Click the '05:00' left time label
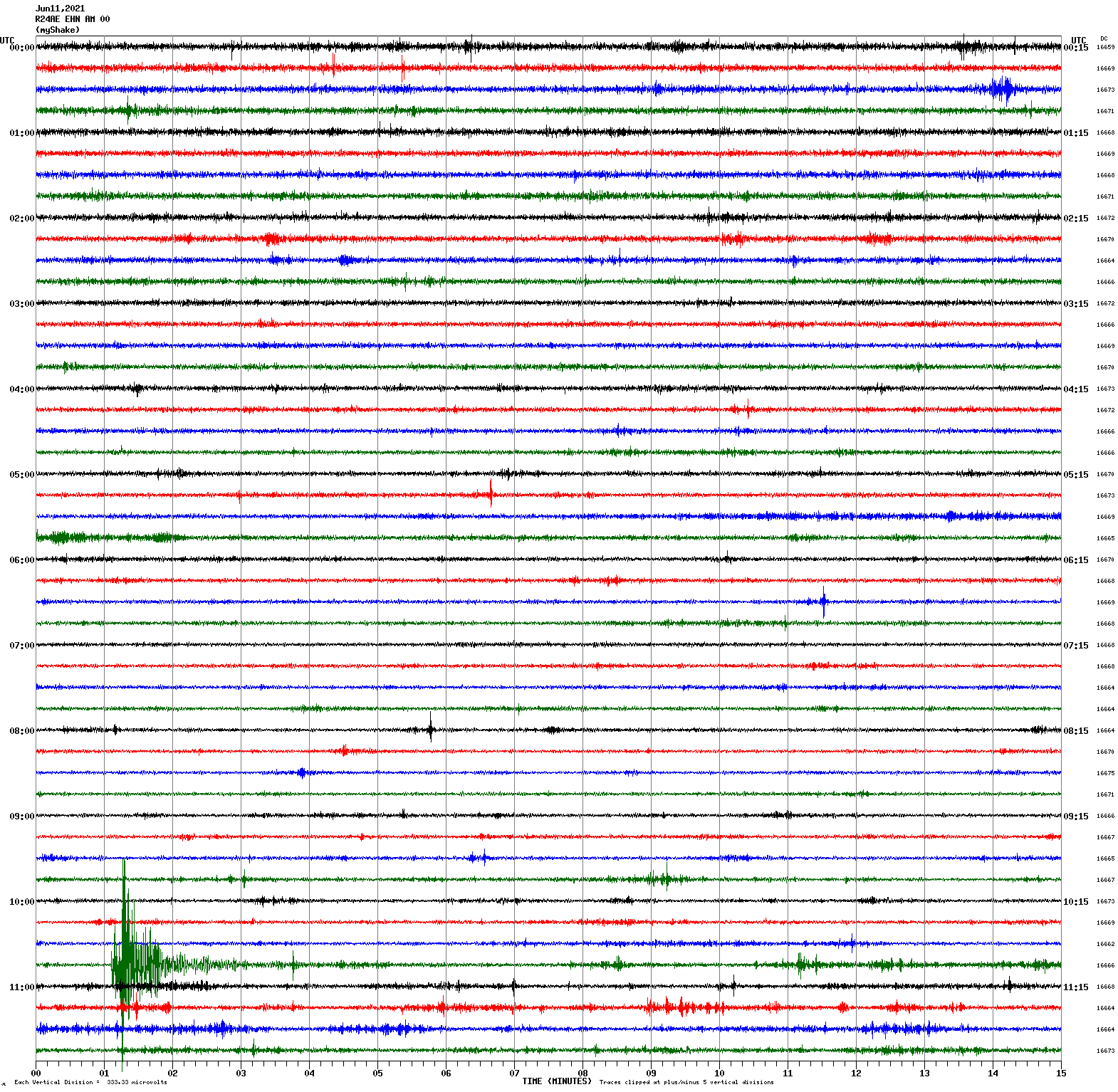Viewport: 1118px width, 1092px height. (22, 475)
